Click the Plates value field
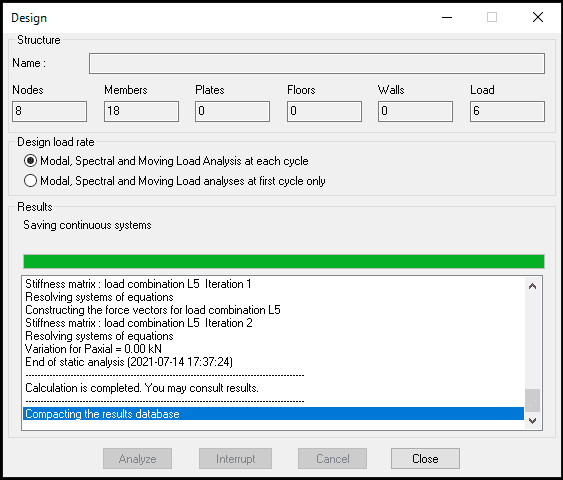Image resolution: width=563 pixels, height=480 pixels. [232, 111]
